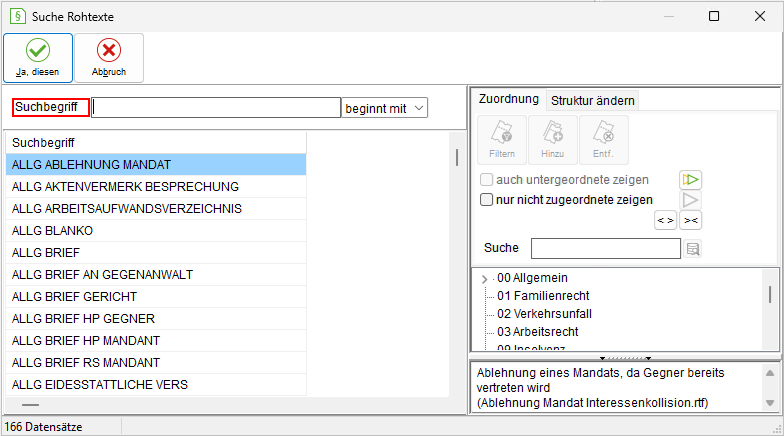Click the splitter handle above description box
The width and height of the screenshot is (784, 436).
pos(625,358)
